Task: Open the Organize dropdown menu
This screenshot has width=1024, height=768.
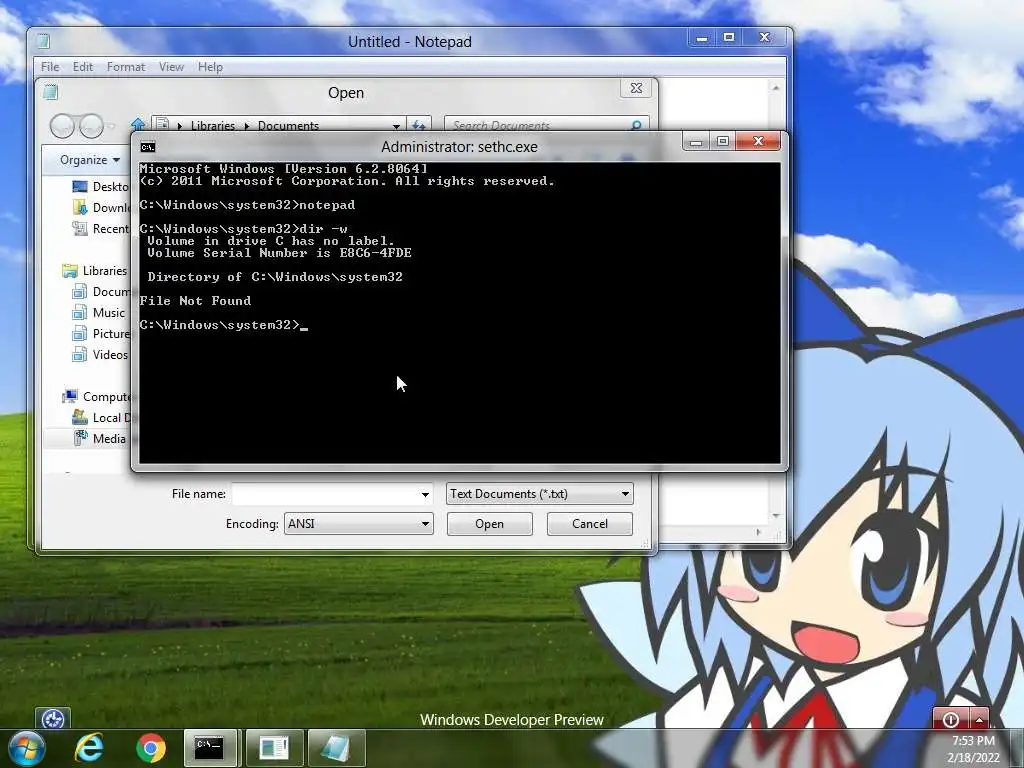Action: 89,160
